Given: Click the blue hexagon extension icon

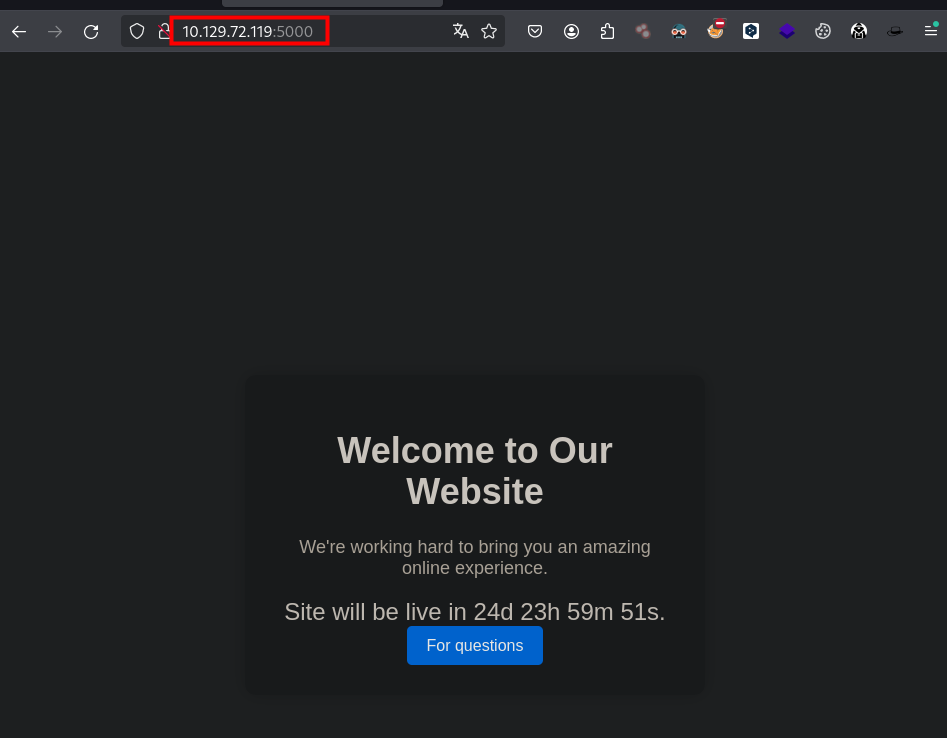Looking at the screenshot, I should tap(751, 31).
